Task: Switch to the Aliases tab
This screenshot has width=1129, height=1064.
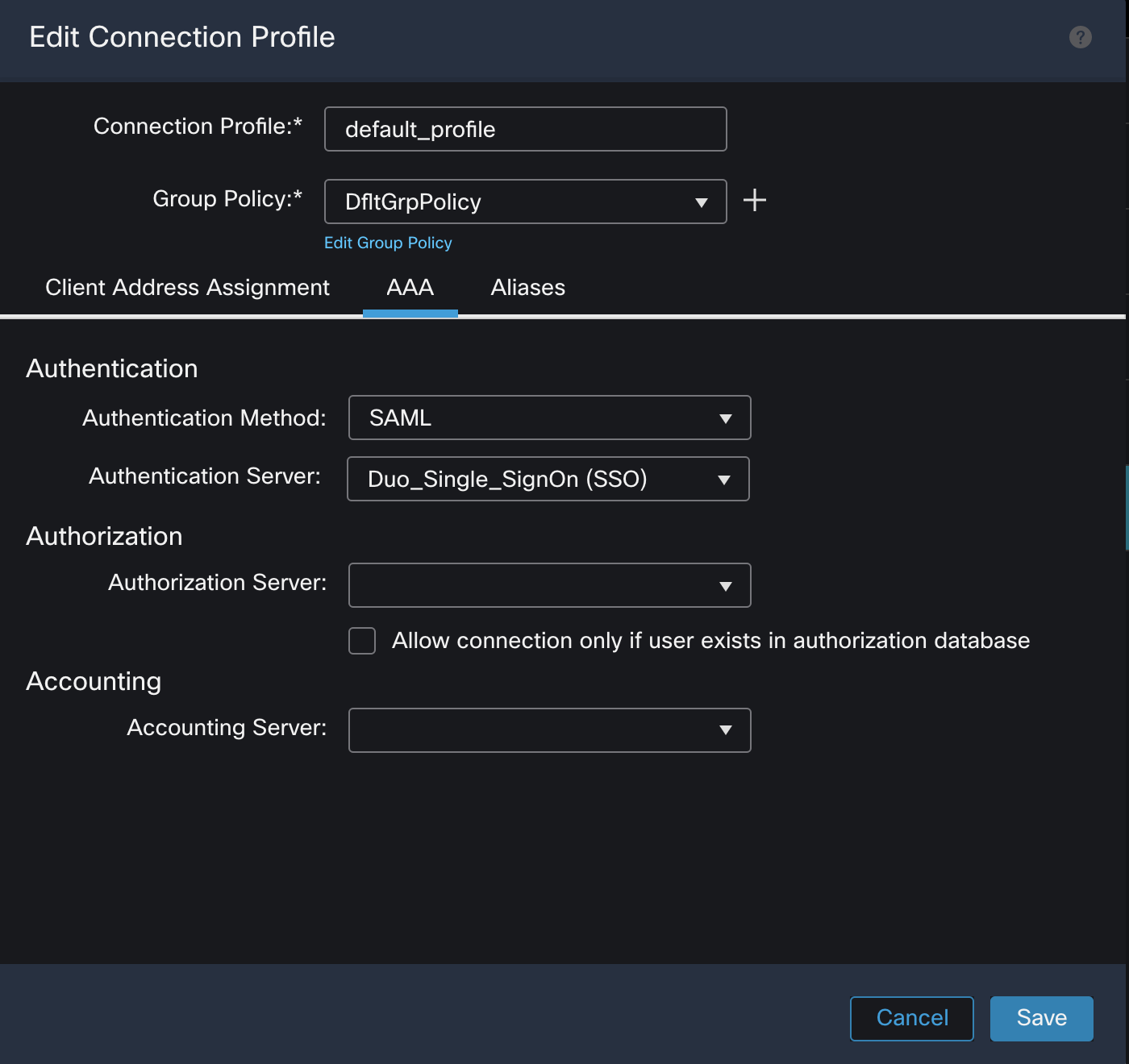Action: pos(528,287)
